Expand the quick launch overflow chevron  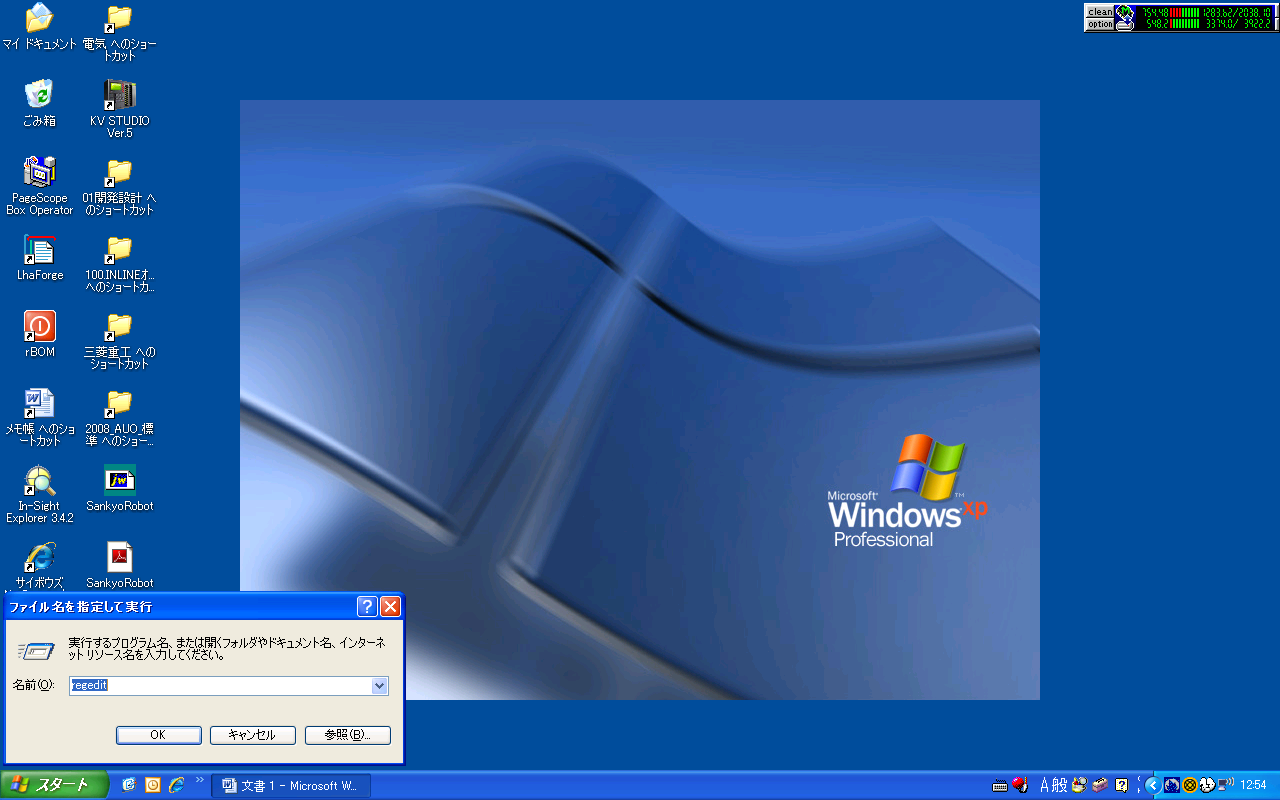(199, 780)
